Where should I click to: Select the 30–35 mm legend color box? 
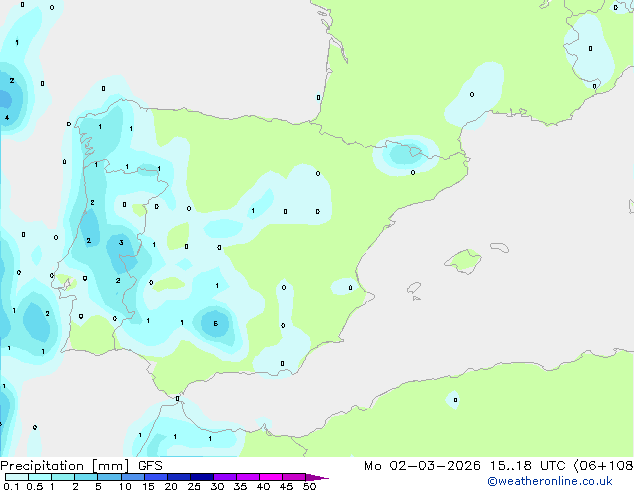pos(225,477)
